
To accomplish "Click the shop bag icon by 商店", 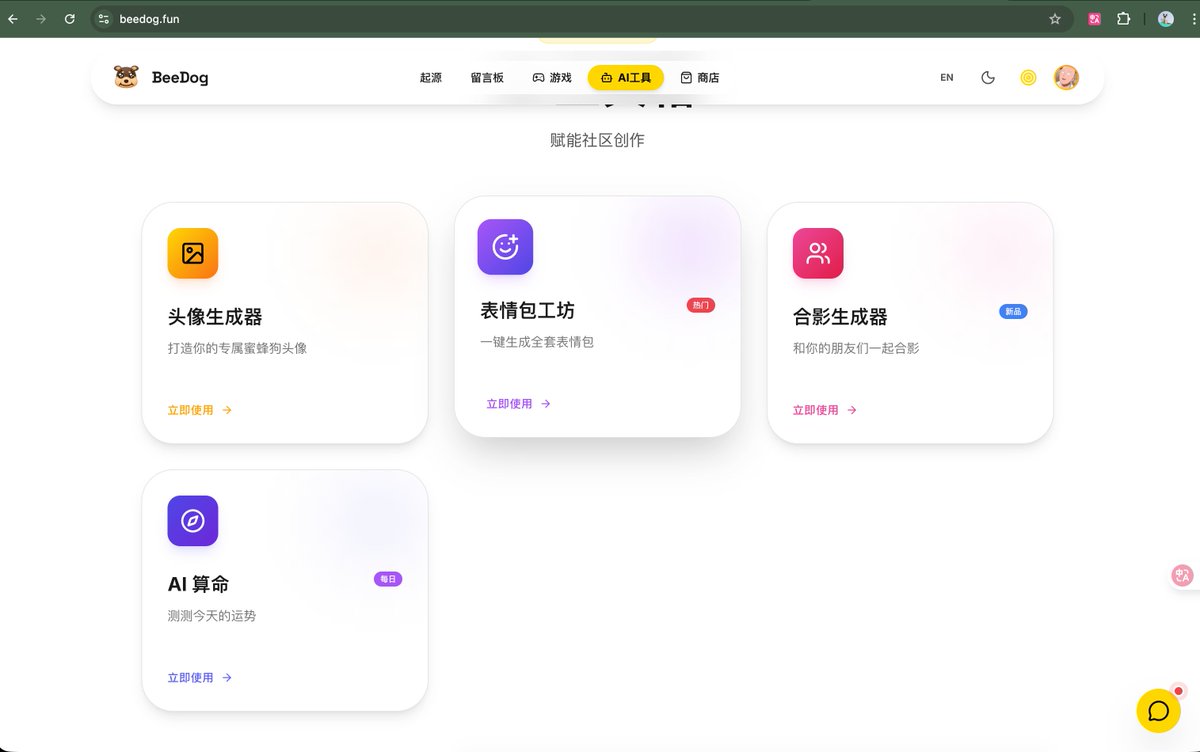I will [x=686, y=78].
